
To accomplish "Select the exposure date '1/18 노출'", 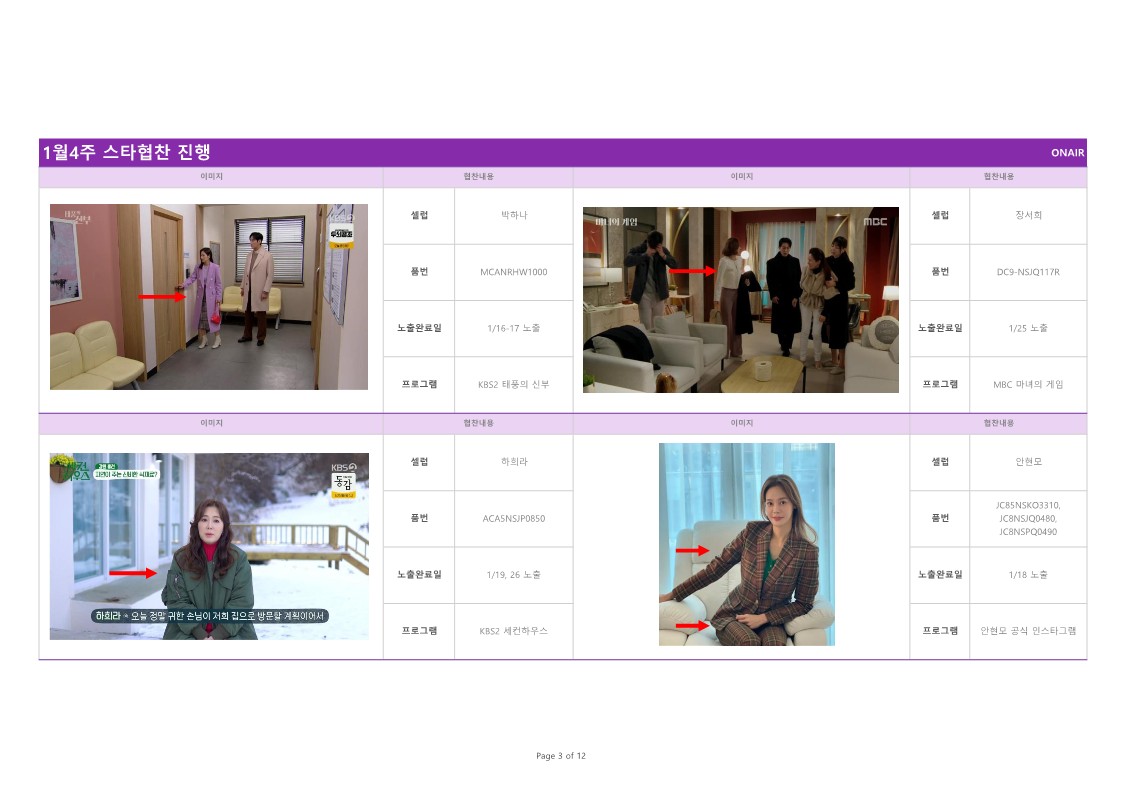I will click(1028, 574).
